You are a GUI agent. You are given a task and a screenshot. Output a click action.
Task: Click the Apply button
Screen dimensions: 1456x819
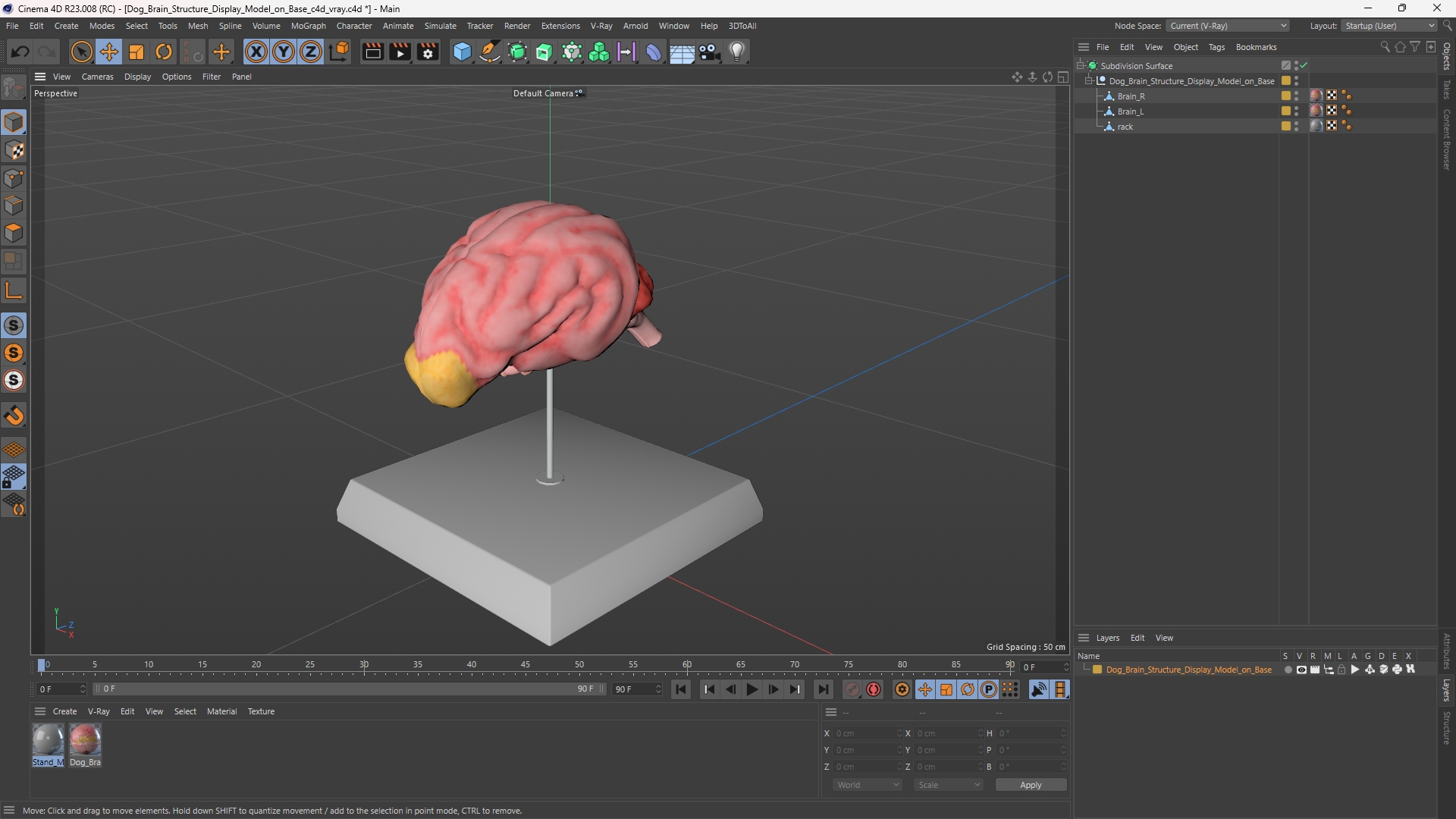point(1031,785)
